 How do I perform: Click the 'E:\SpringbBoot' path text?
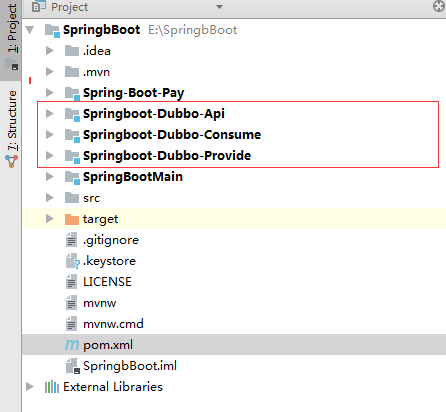193,30
